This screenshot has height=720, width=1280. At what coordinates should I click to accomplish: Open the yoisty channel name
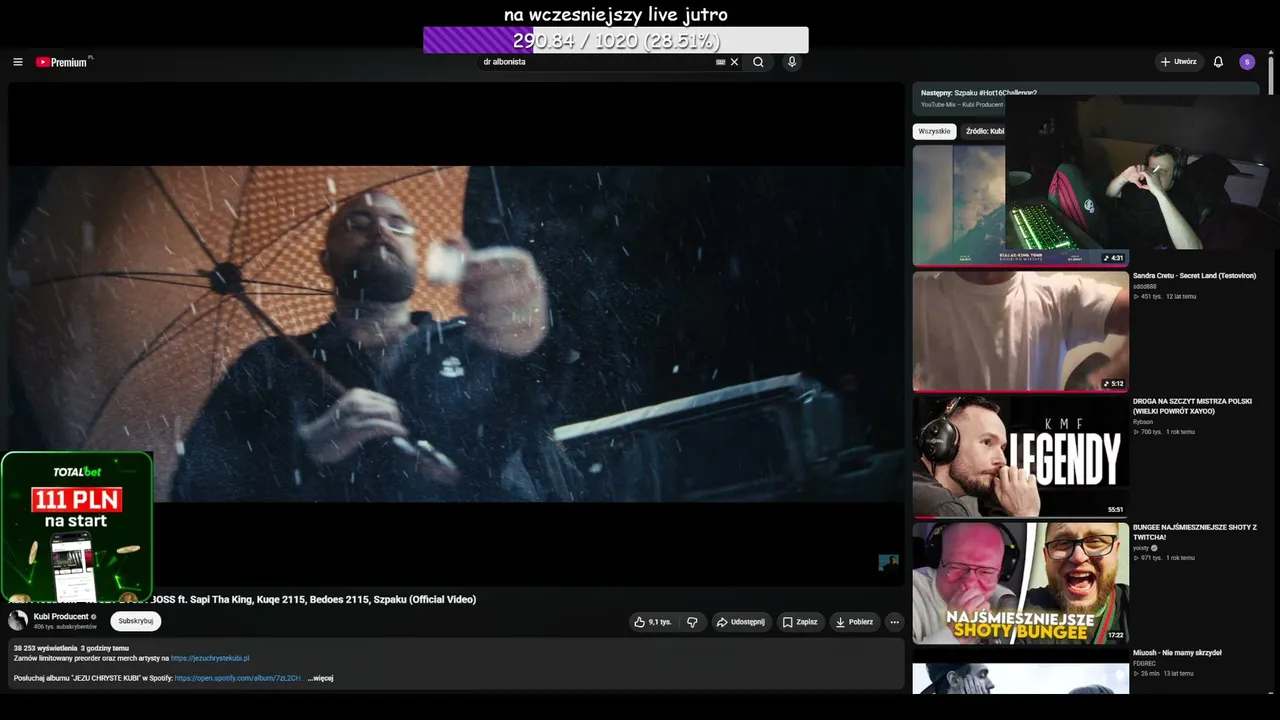pyautogui.click(x=1141, y=548)
